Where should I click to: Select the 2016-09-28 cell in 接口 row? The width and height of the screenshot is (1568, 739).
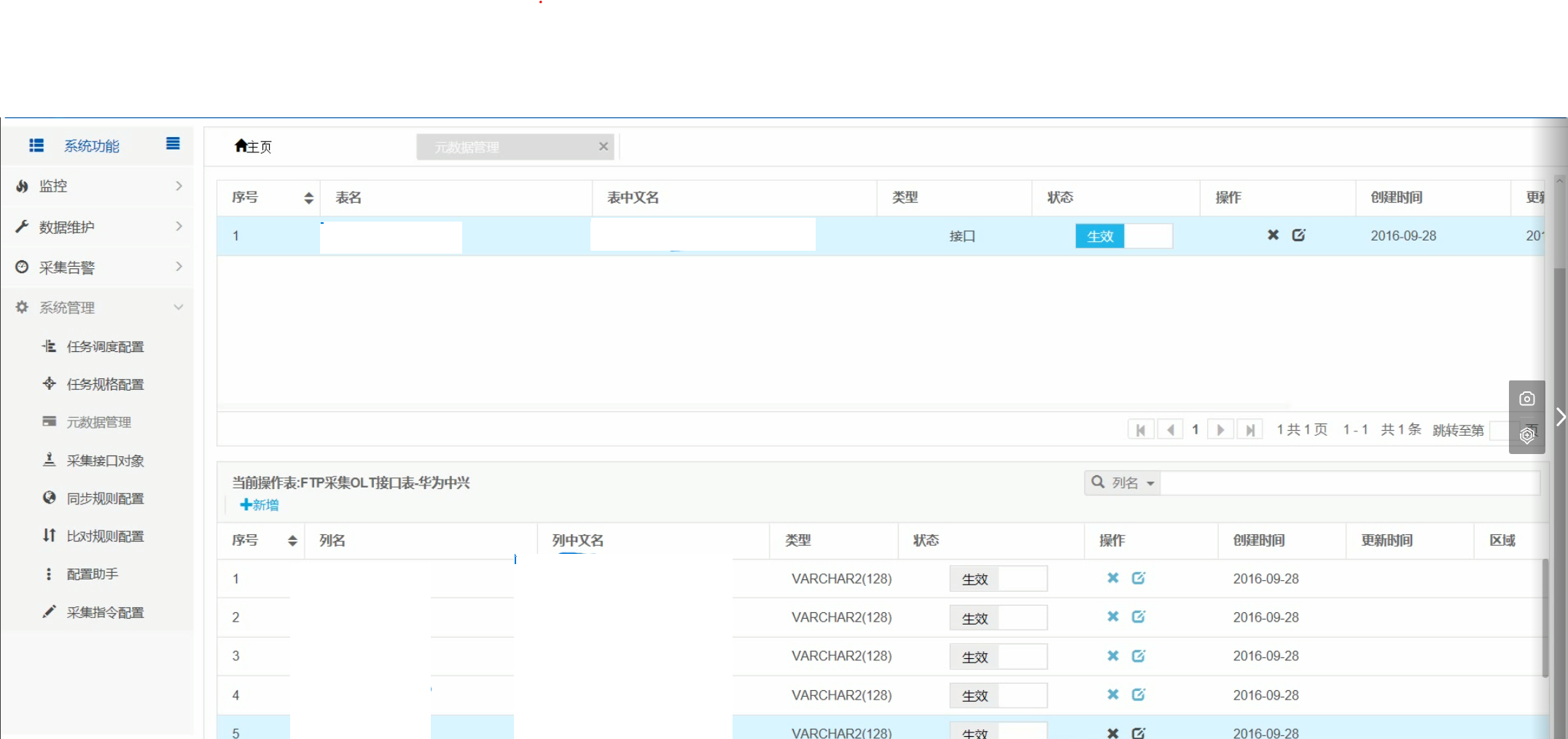[1403, 235]
